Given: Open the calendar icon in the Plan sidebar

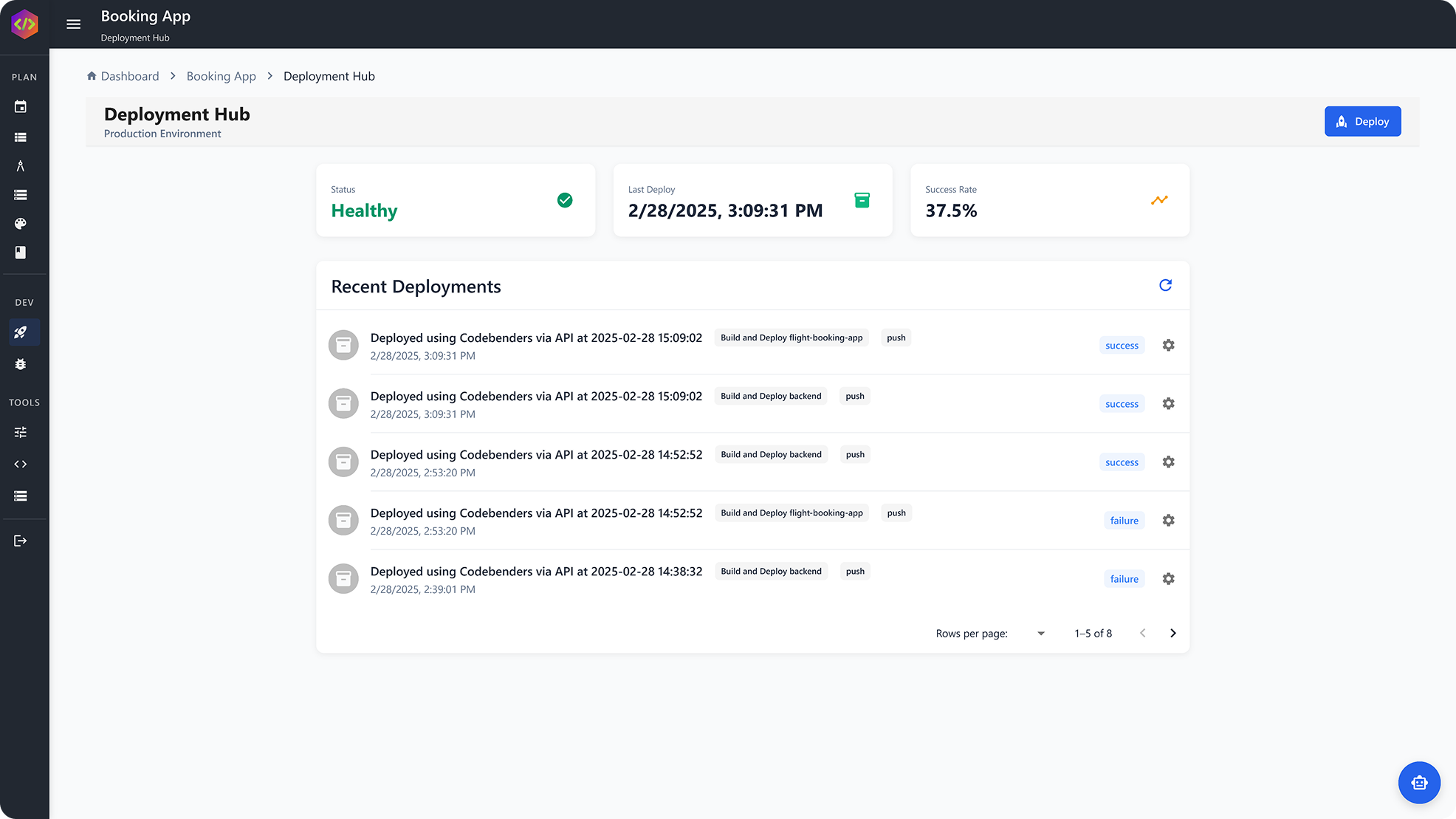Looking at the screenshot, I should click(x=21, y=107).
